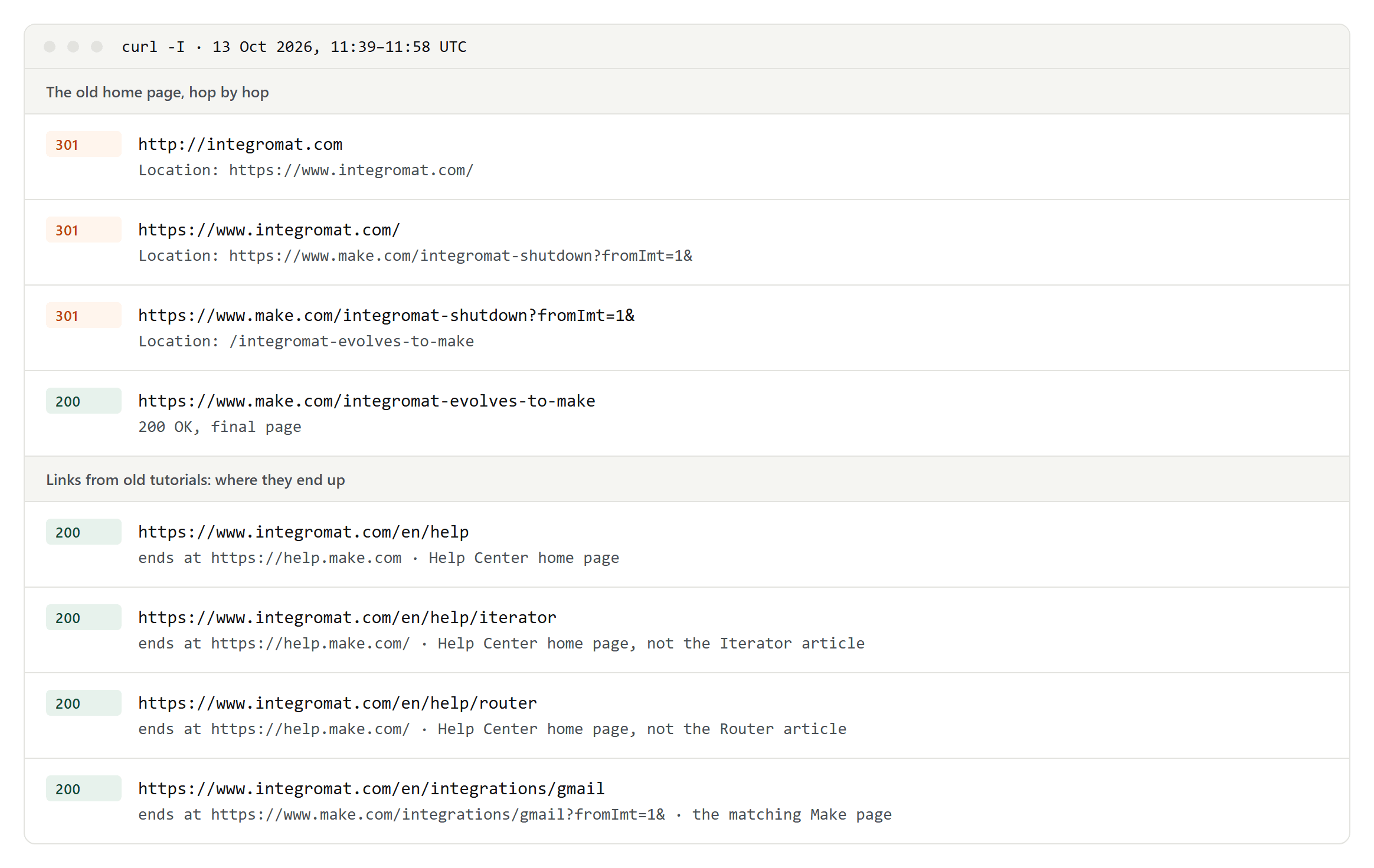Image resolution: width=1374 pixels, height=868 pixels.
Task: Click the '200 OK, final page' note
Action: pyautogui.click(x=220, y=427)
